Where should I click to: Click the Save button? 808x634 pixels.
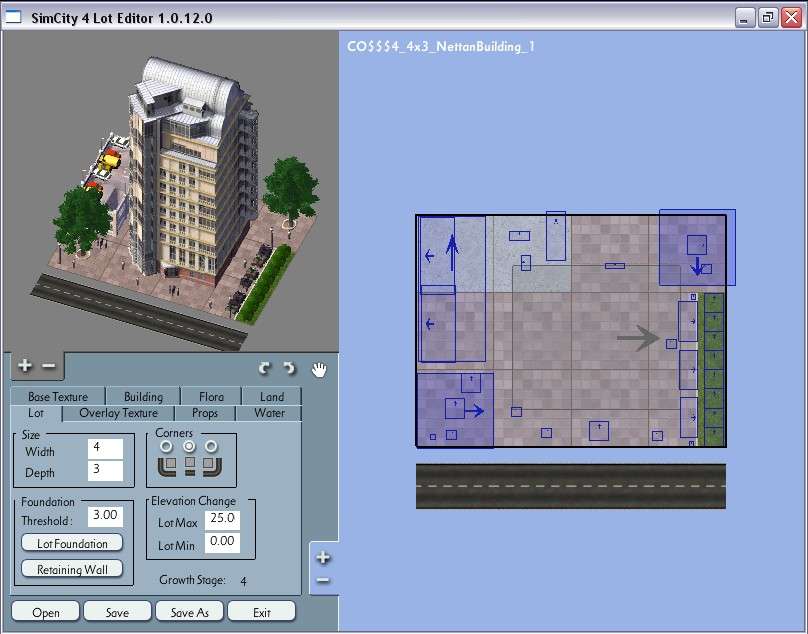[x=117, y=612]
